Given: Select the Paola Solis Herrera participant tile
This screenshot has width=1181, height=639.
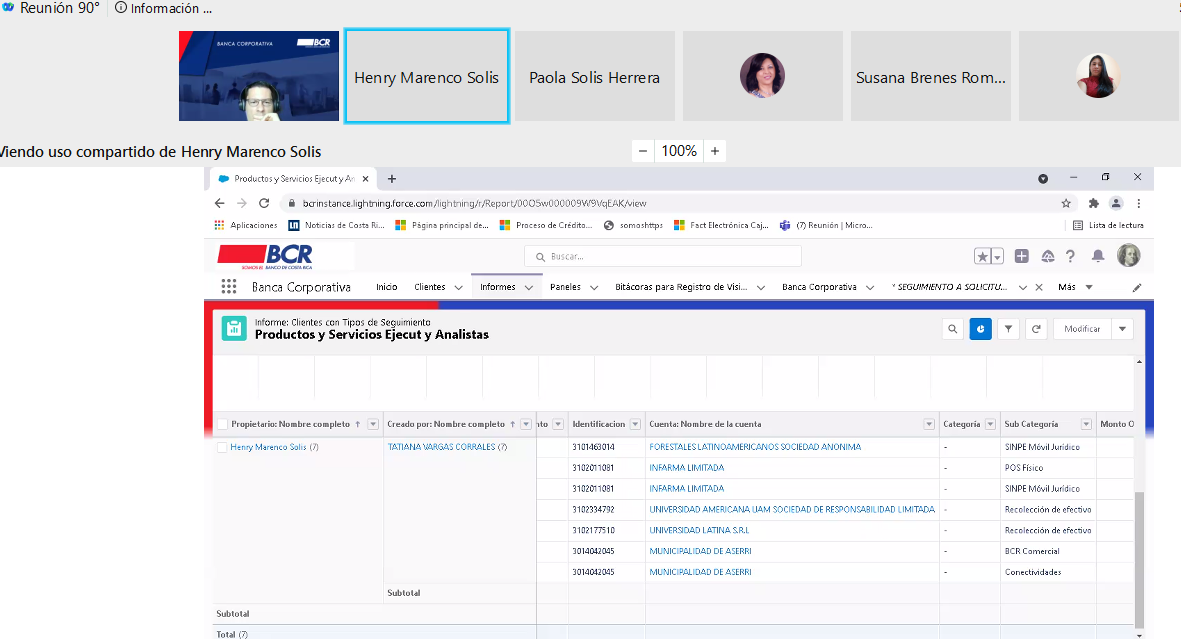Looking at the screenshot, I should pyautogui.click(x=594, y=76).
